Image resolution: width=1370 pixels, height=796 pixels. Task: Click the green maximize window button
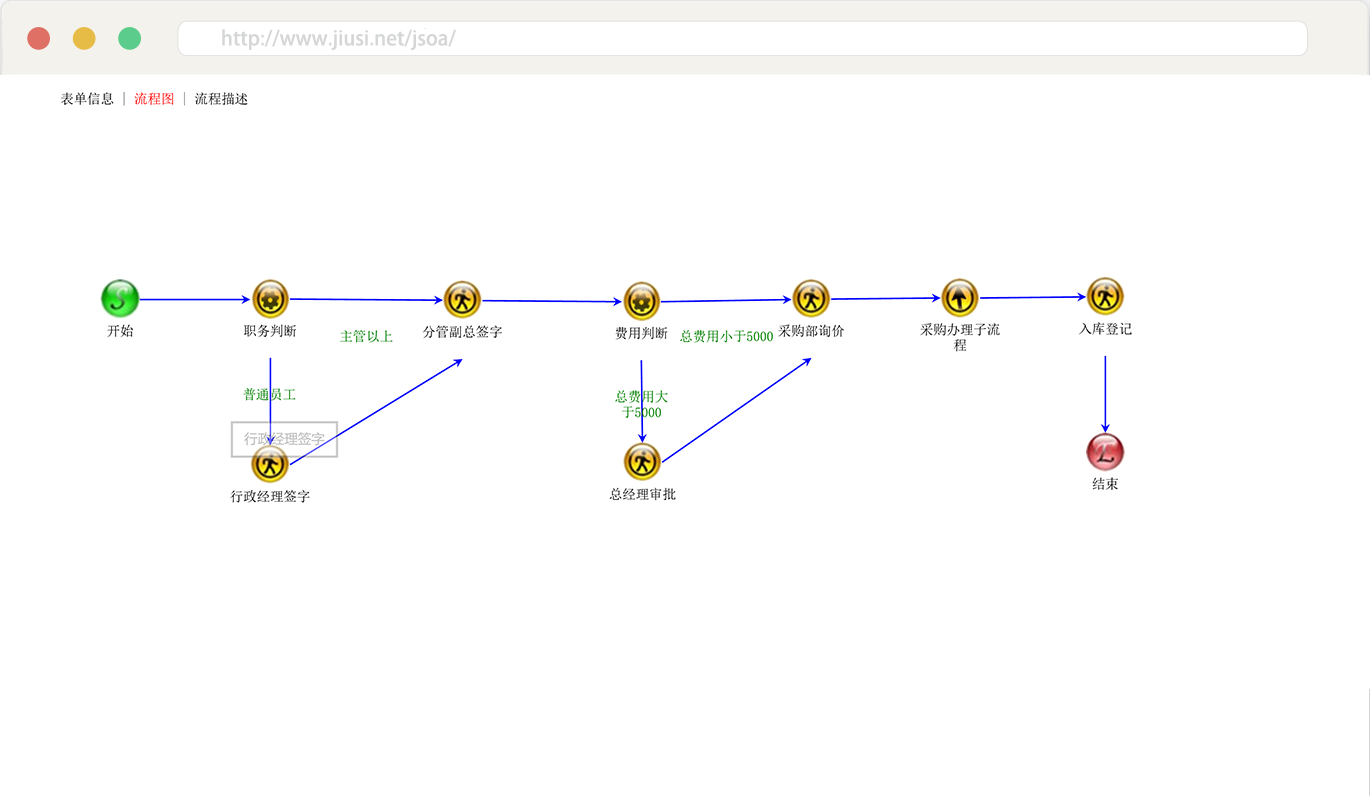tap(129, 39)
